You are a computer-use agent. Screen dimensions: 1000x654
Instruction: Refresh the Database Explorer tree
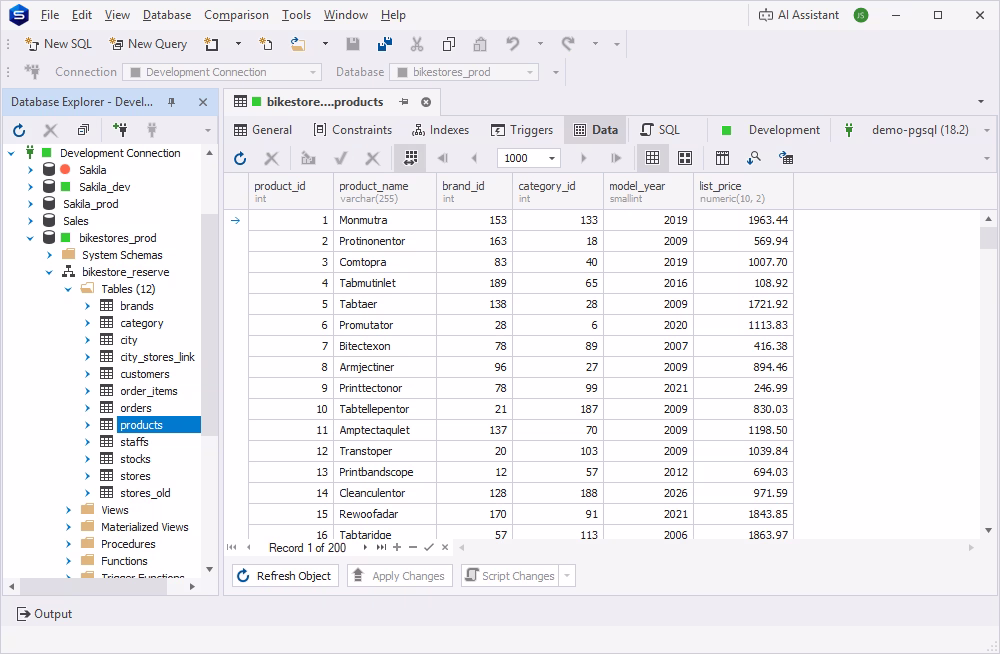[19, 130]
